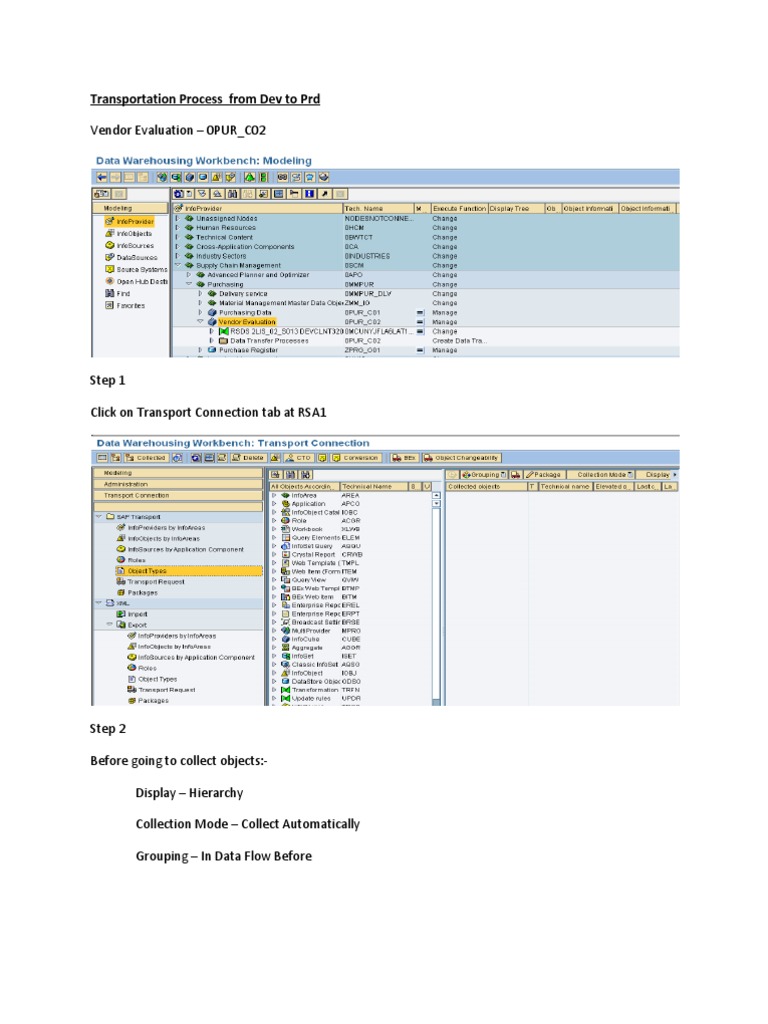Open the Grouping dropdown

coord(484,475)
